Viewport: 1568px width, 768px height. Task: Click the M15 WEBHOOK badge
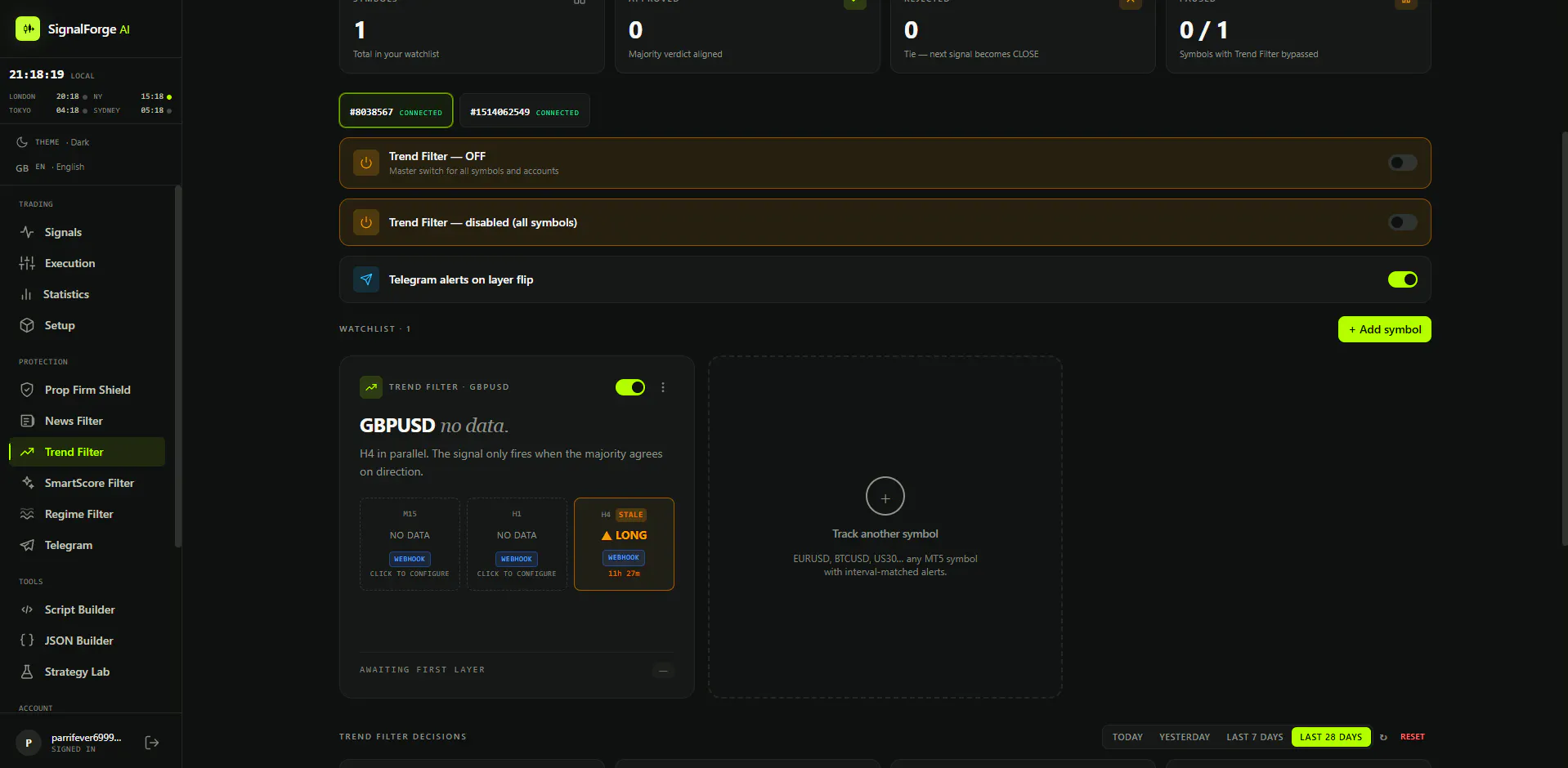click(x=410, y=559)
